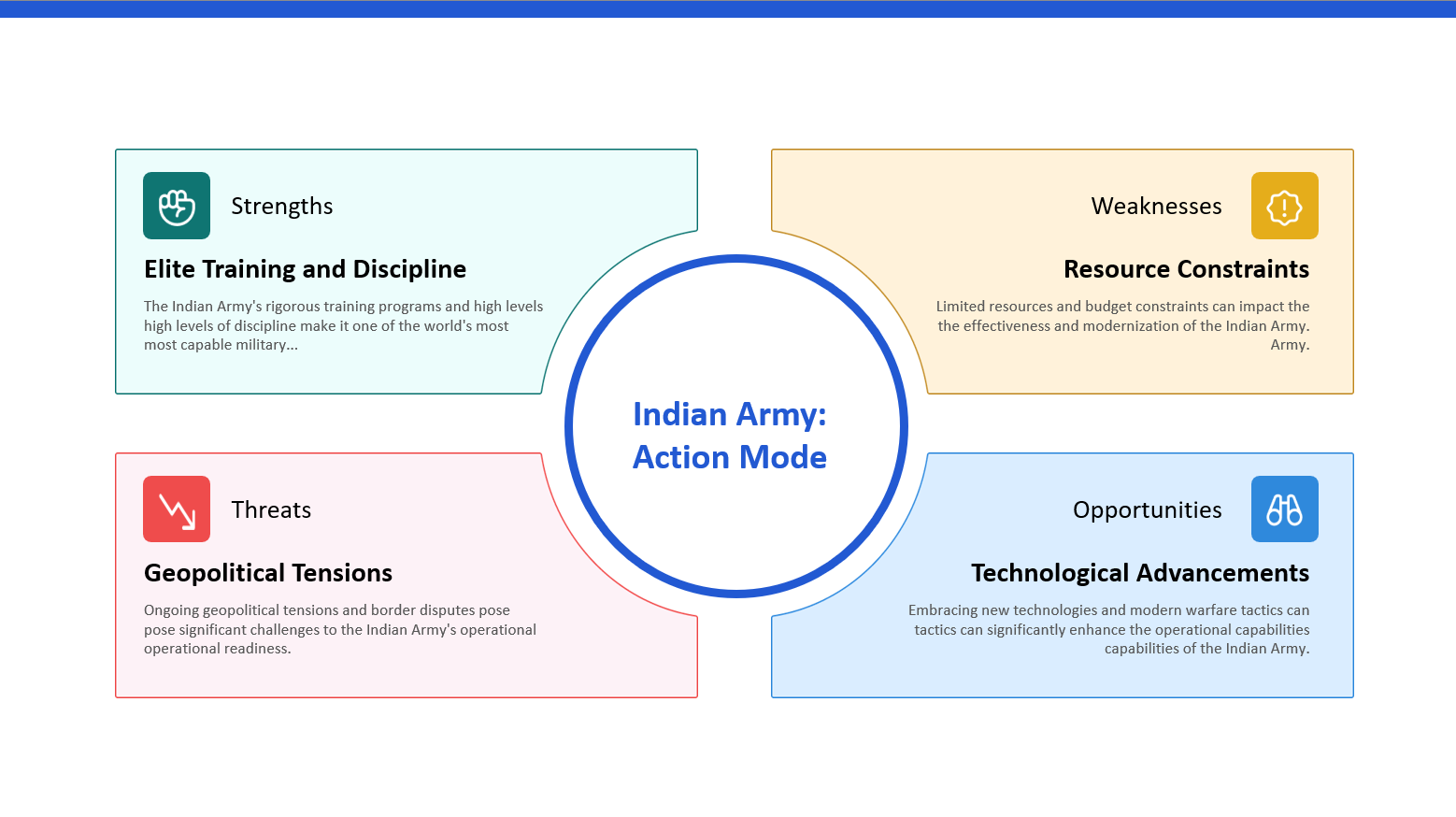Click the red downward trend arrow icon for Threats
This screenshot has width=1456, height=817.
pyautogui.click(x=177, y=509)
